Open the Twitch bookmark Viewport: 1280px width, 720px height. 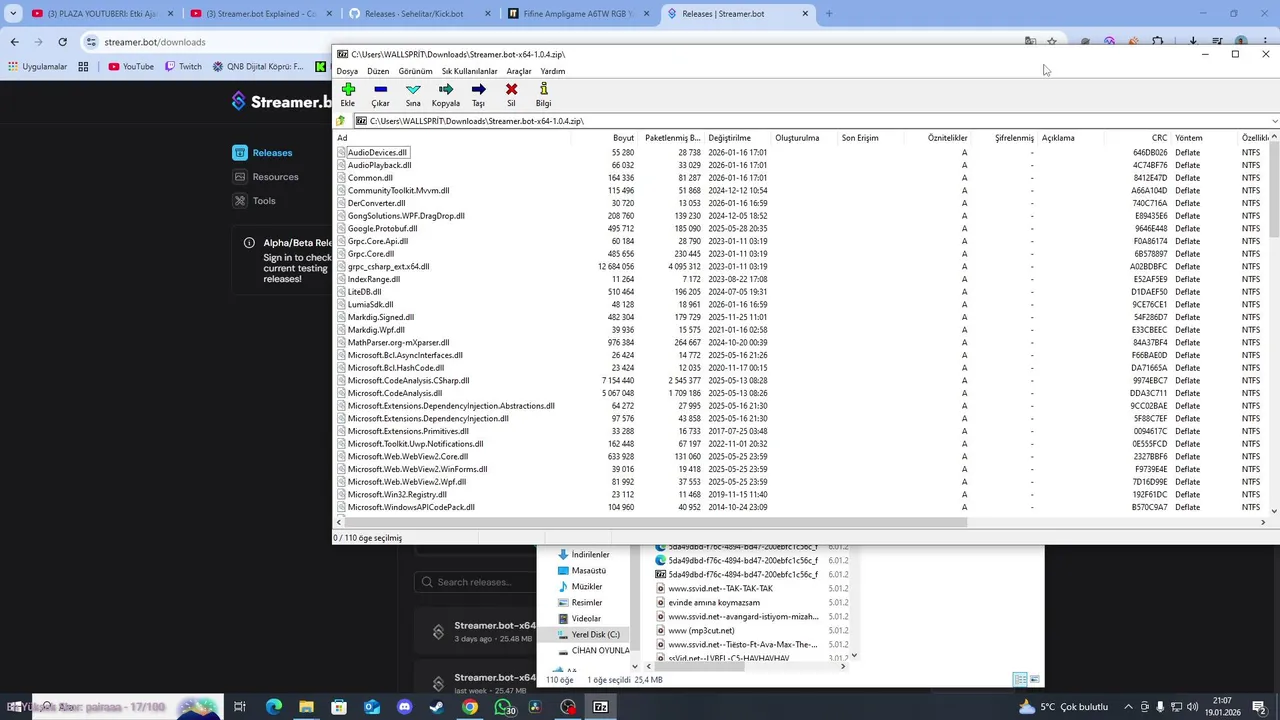pyautogui.click(x=182, y=67)
